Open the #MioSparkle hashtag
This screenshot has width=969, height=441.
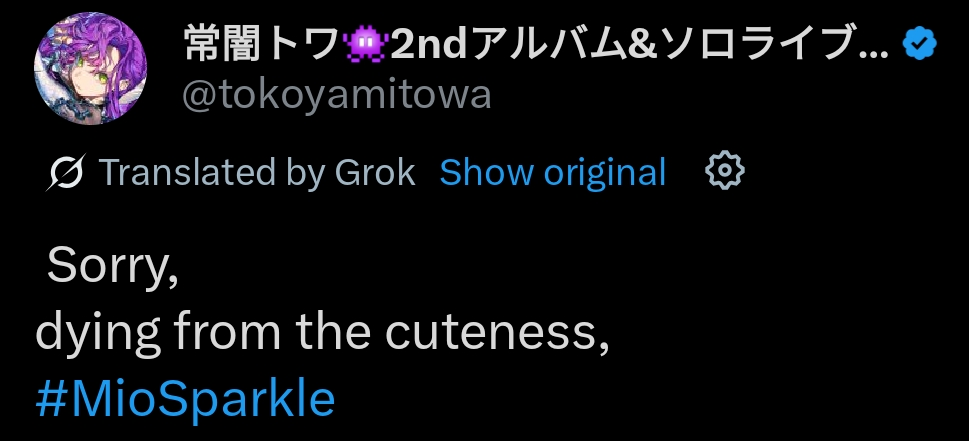click(x=185, y=399)
